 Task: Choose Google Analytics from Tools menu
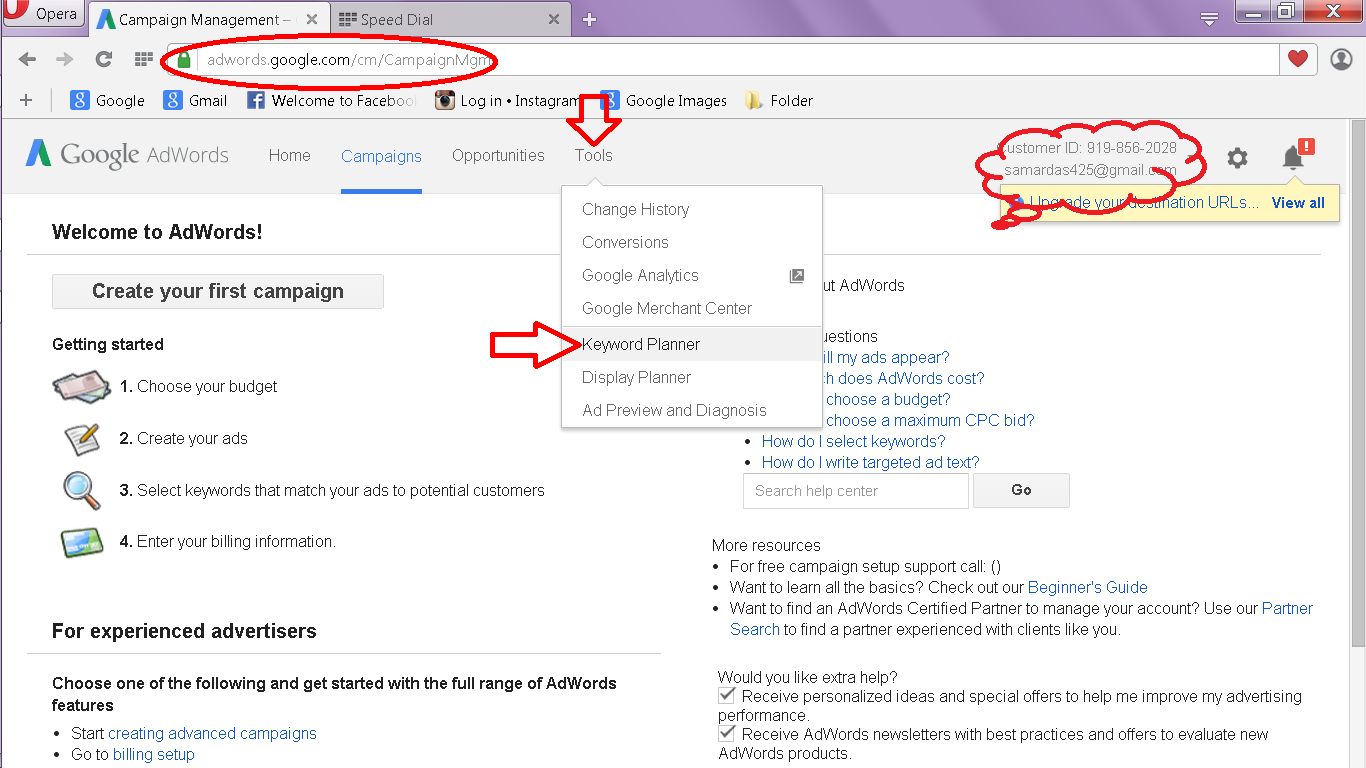(692, 275)
